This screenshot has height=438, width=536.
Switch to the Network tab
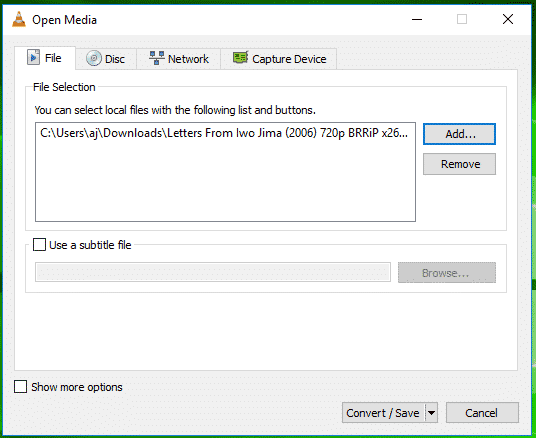pos(179,59)
